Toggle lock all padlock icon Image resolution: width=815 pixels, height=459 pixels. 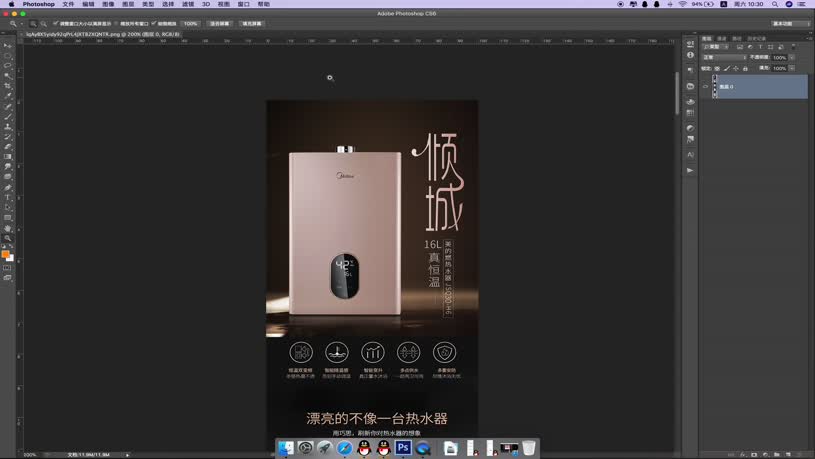[745, 69]
